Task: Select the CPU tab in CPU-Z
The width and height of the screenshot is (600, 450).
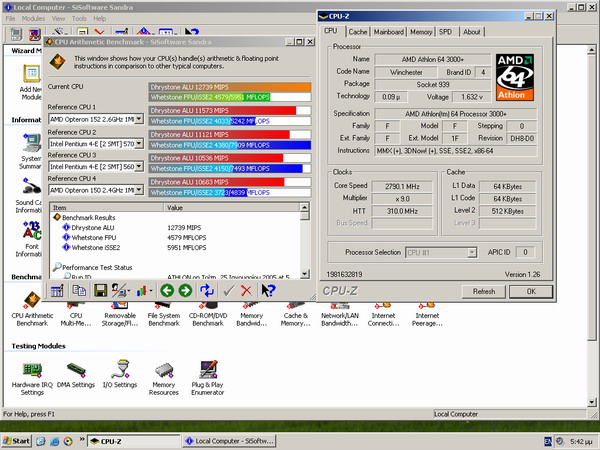Action: pos(331,31)
